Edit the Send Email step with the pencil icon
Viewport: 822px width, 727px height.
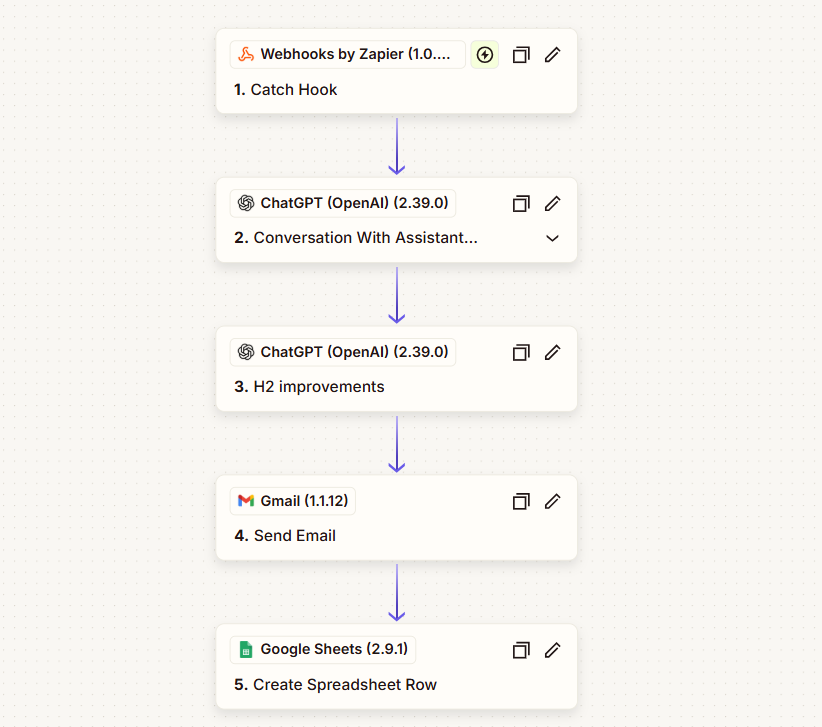tap(553, 501)
